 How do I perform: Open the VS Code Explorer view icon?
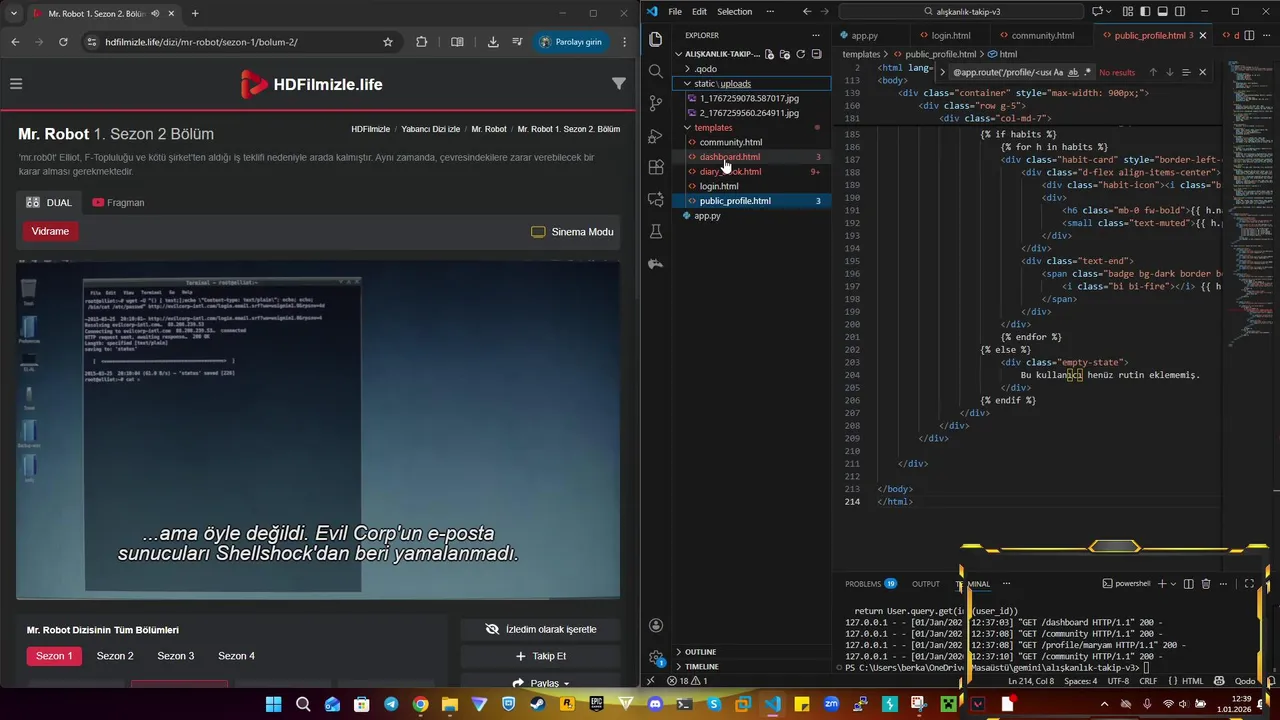(656, 39)
